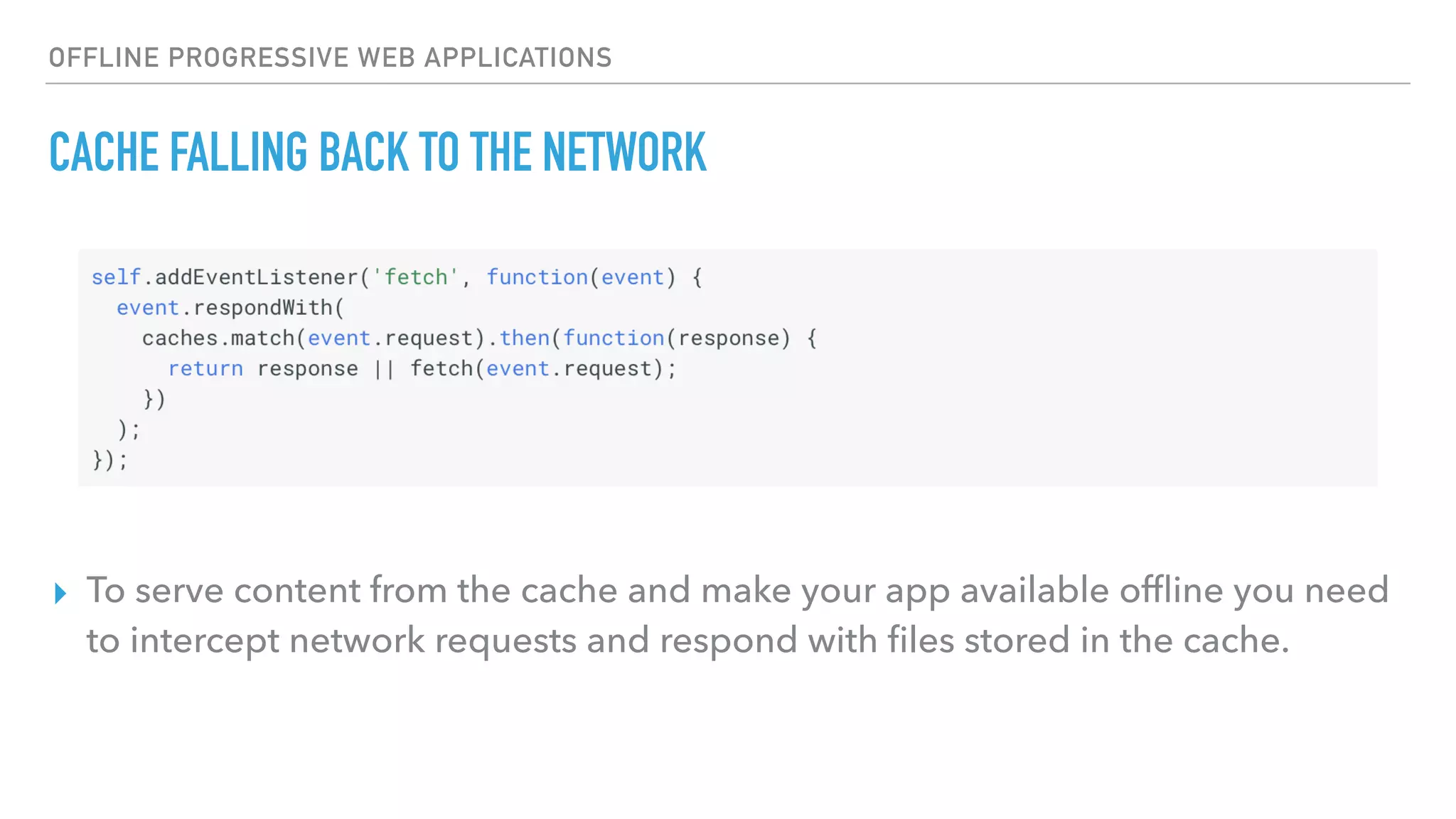Click 'event.respondWith(' code line
Viewport: 1456px width, 819px height.
tap(230, 308)
